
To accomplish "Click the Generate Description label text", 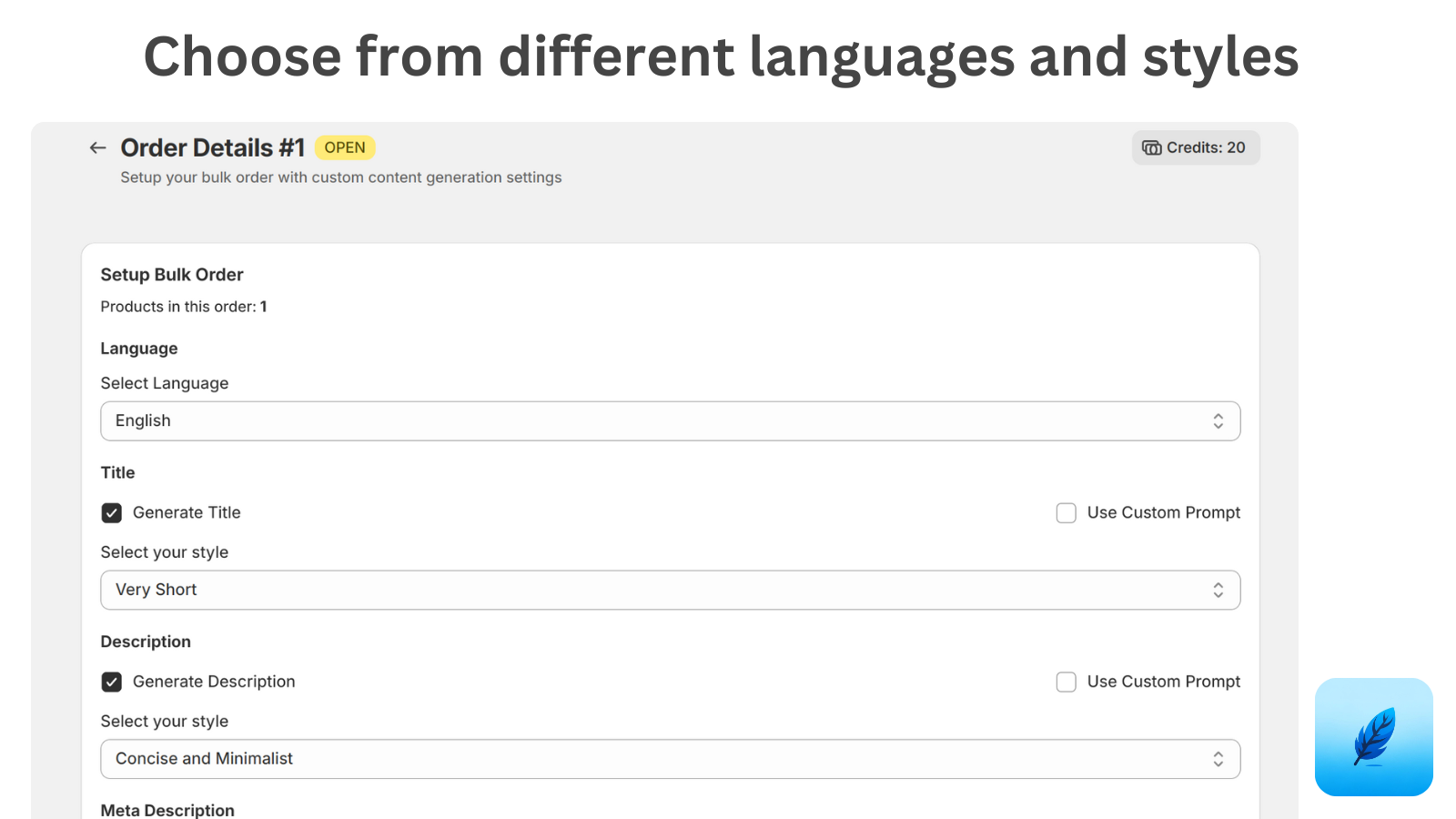I will [x=214, y=682].
